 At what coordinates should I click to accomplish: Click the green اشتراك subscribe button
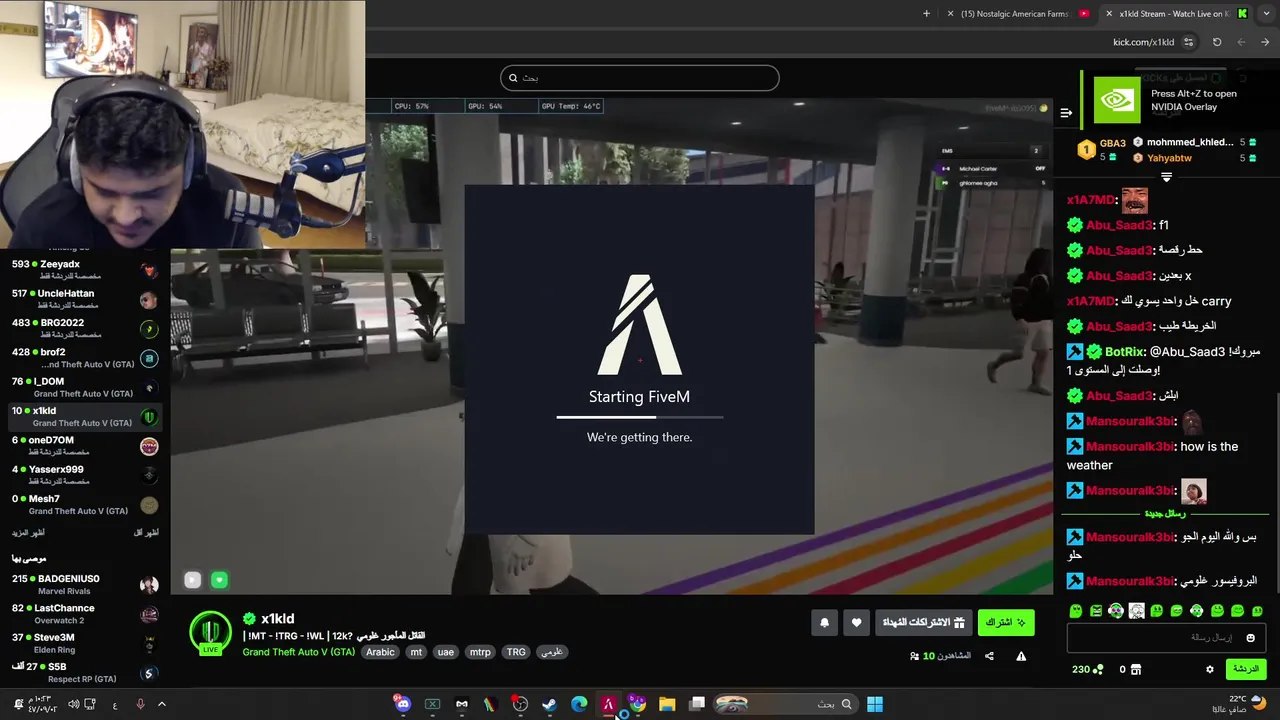pyautogui.click(x=1005, y=622)
